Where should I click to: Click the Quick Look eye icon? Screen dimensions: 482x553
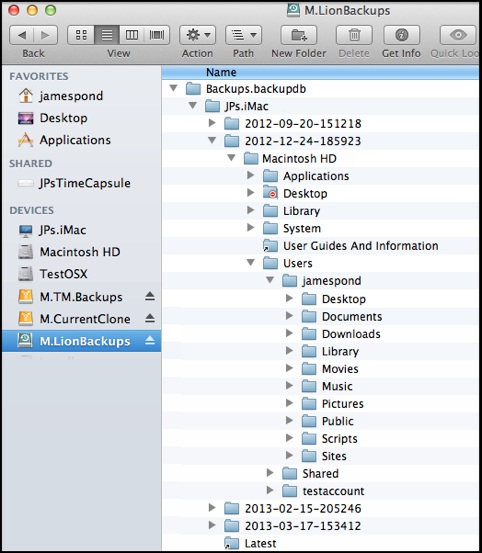pyautogui.click(x=458, y=35)
